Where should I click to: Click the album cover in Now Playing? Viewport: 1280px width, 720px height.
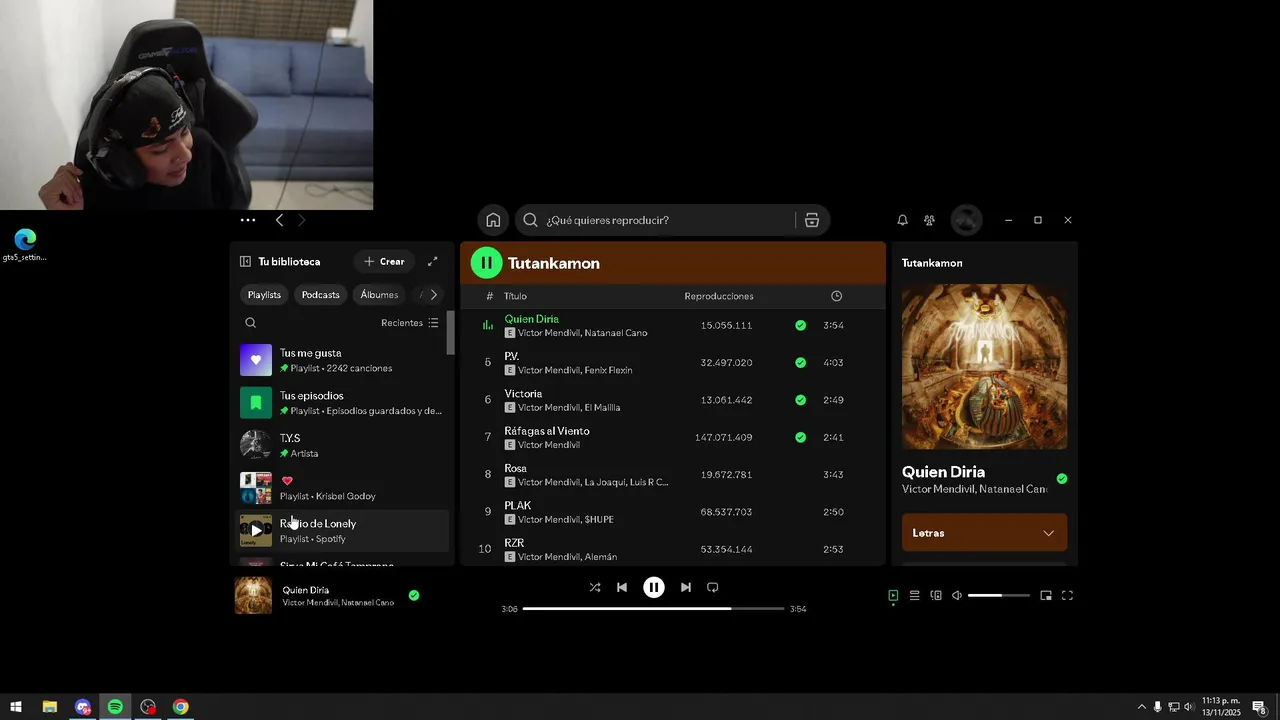click(x=984, y=366)
